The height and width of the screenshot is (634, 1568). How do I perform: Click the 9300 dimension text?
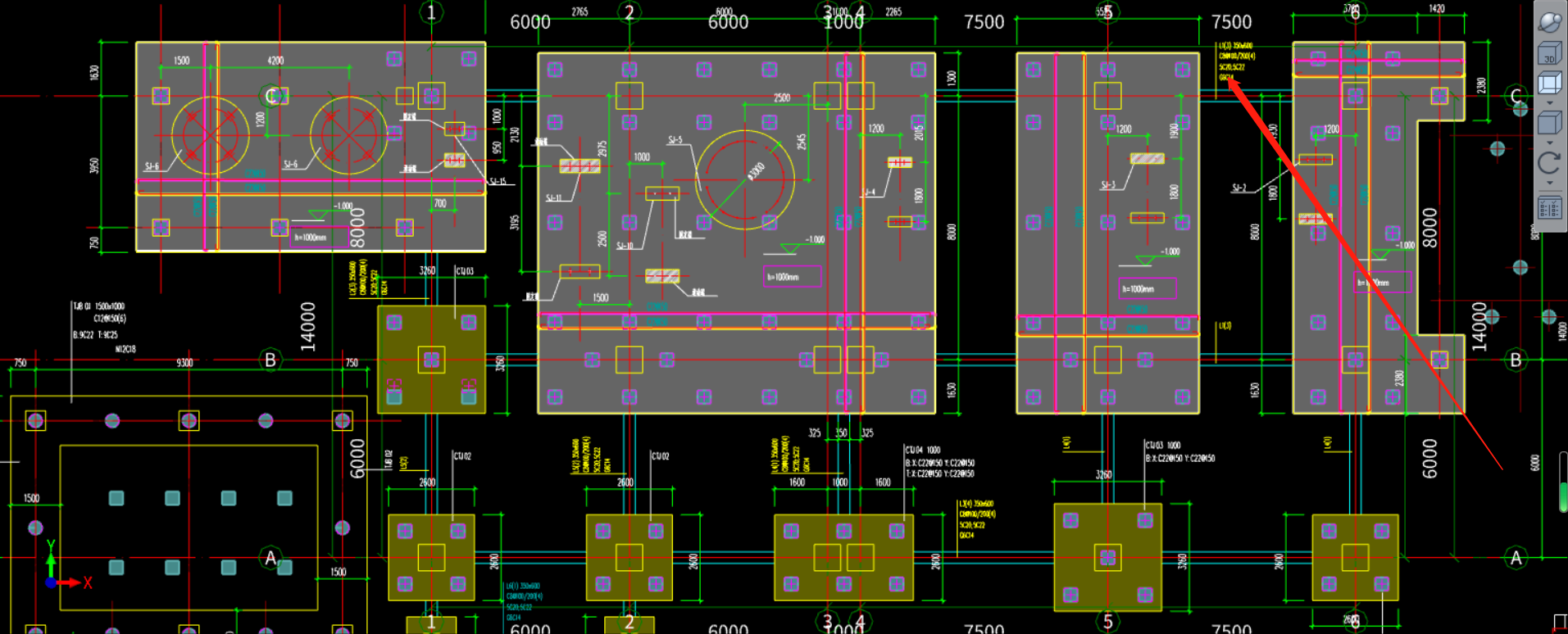(184, 362)
